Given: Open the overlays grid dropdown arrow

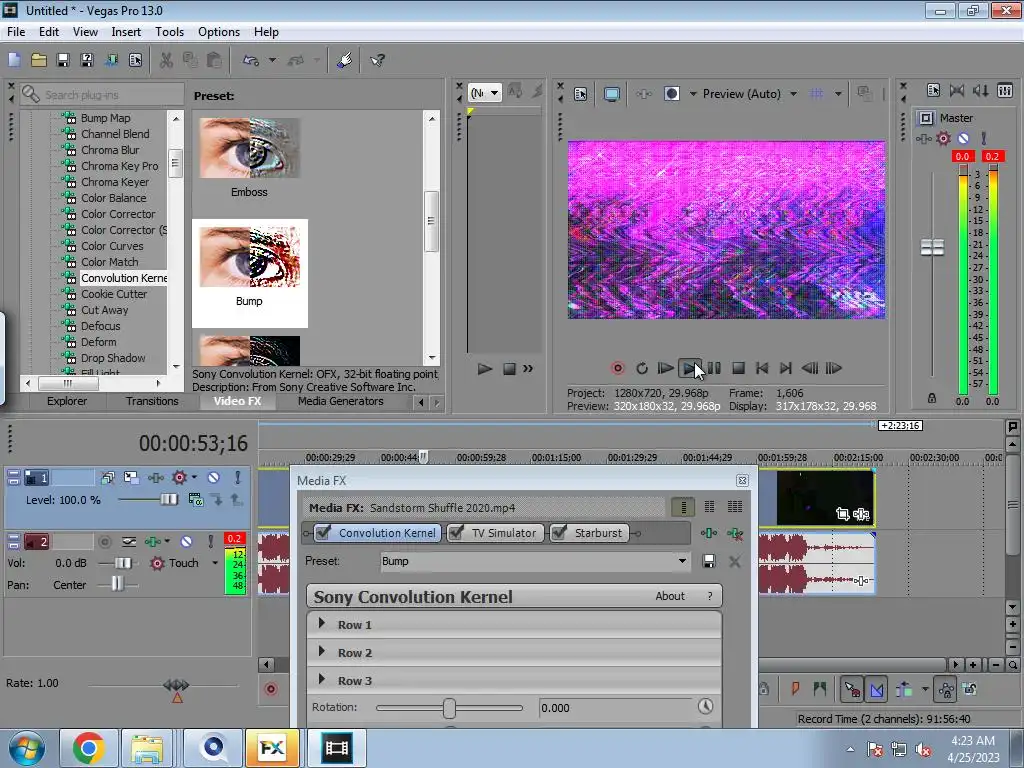Looking at the screenshot, I should [838, 94].
